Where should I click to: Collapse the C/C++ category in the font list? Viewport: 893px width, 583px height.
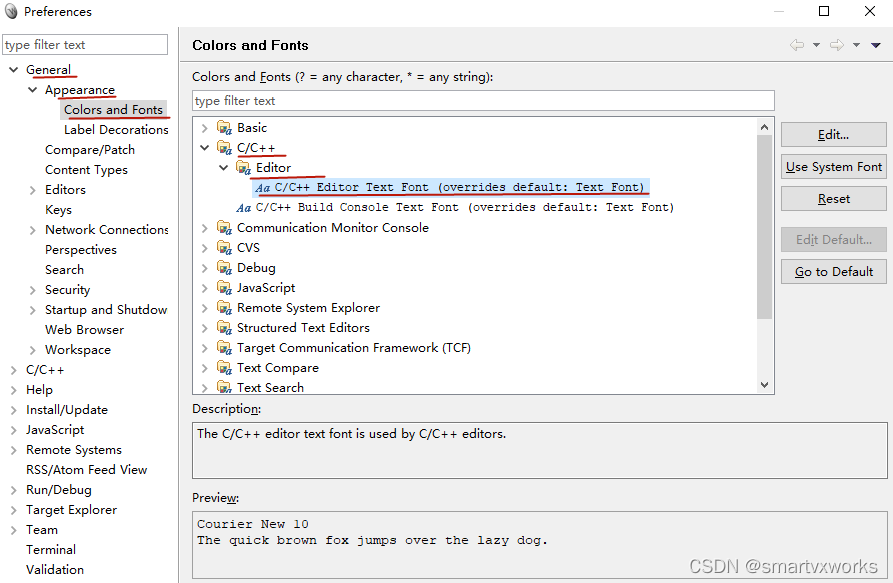point(205,147)
